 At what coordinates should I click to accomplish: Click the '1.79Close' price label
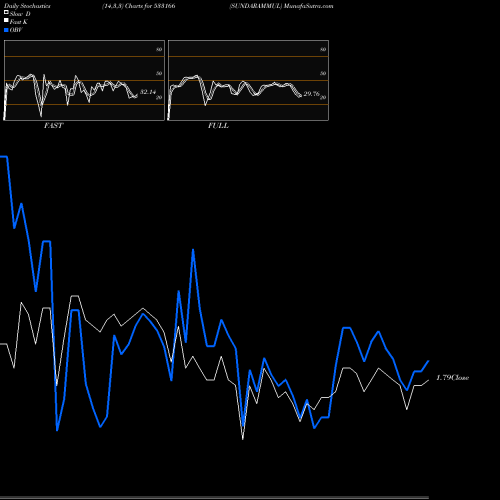[x=453, y=378]
